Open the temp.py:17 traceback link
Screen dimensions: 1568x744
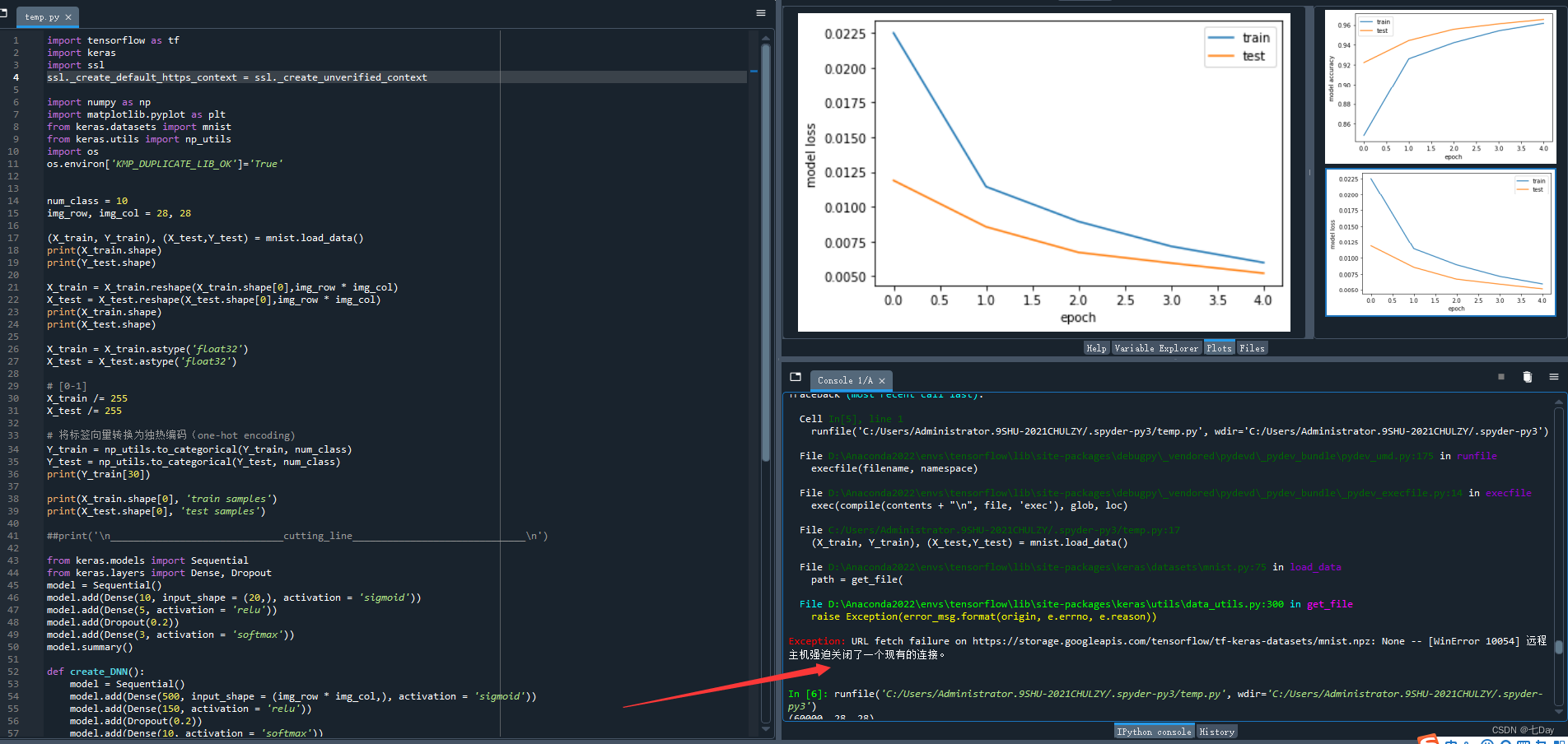coord(1004,530)
